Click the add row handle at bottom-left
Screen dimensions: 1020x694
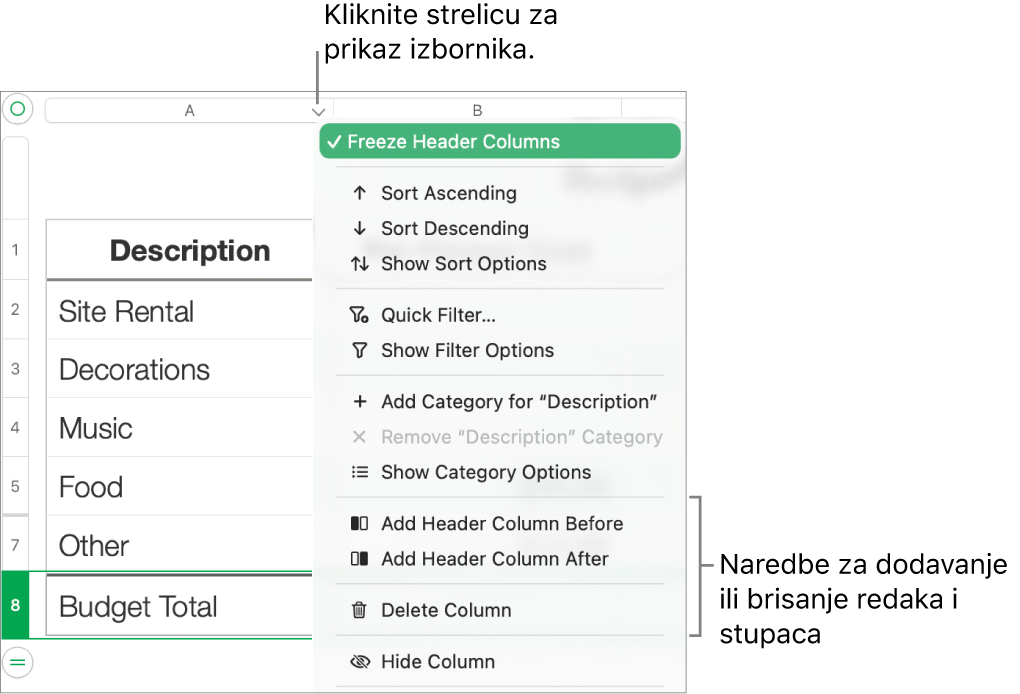tap(17, 660)
